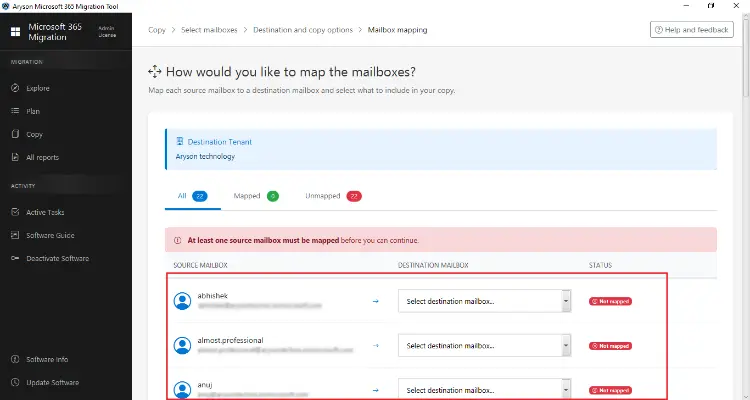Click the anuj user avatar icon
Image resolution: width=750 pixels, height=400 pixels.
pos(182,389)
